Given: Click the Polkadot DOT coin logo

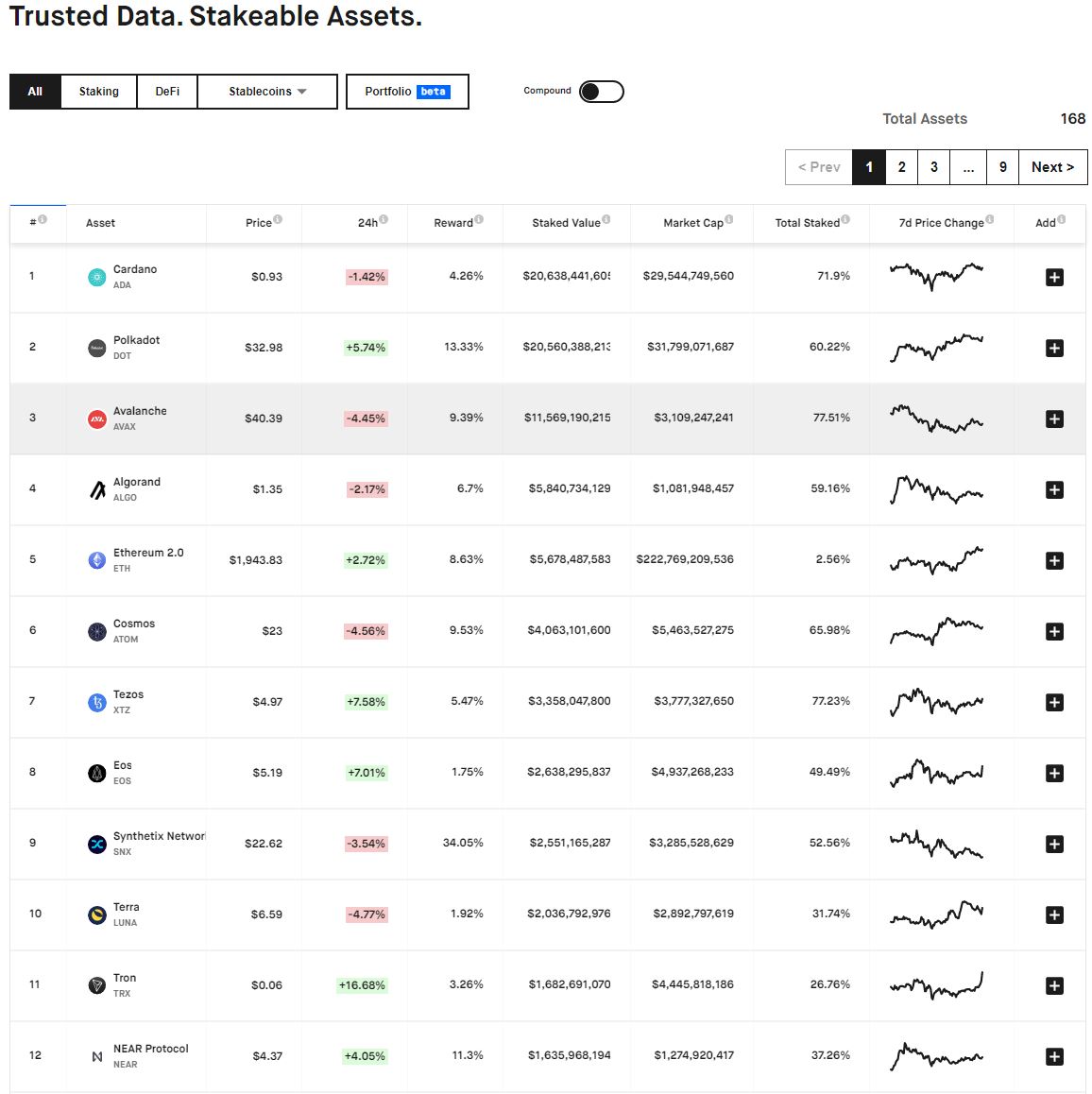Looking at the screenshot, I should pos(97,348).
